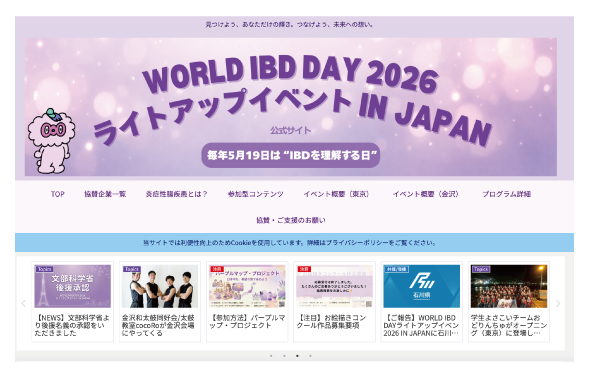Click ライトアップイベント IN JAPAN banner text
The height and width of the screenshot is (375, 590).
293,116
